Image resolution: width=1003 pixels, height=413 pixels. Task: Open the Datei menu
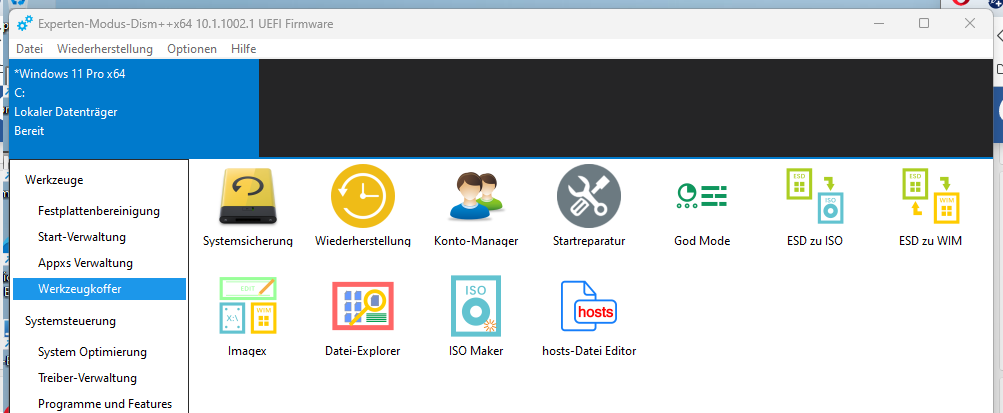coord(29,49)
